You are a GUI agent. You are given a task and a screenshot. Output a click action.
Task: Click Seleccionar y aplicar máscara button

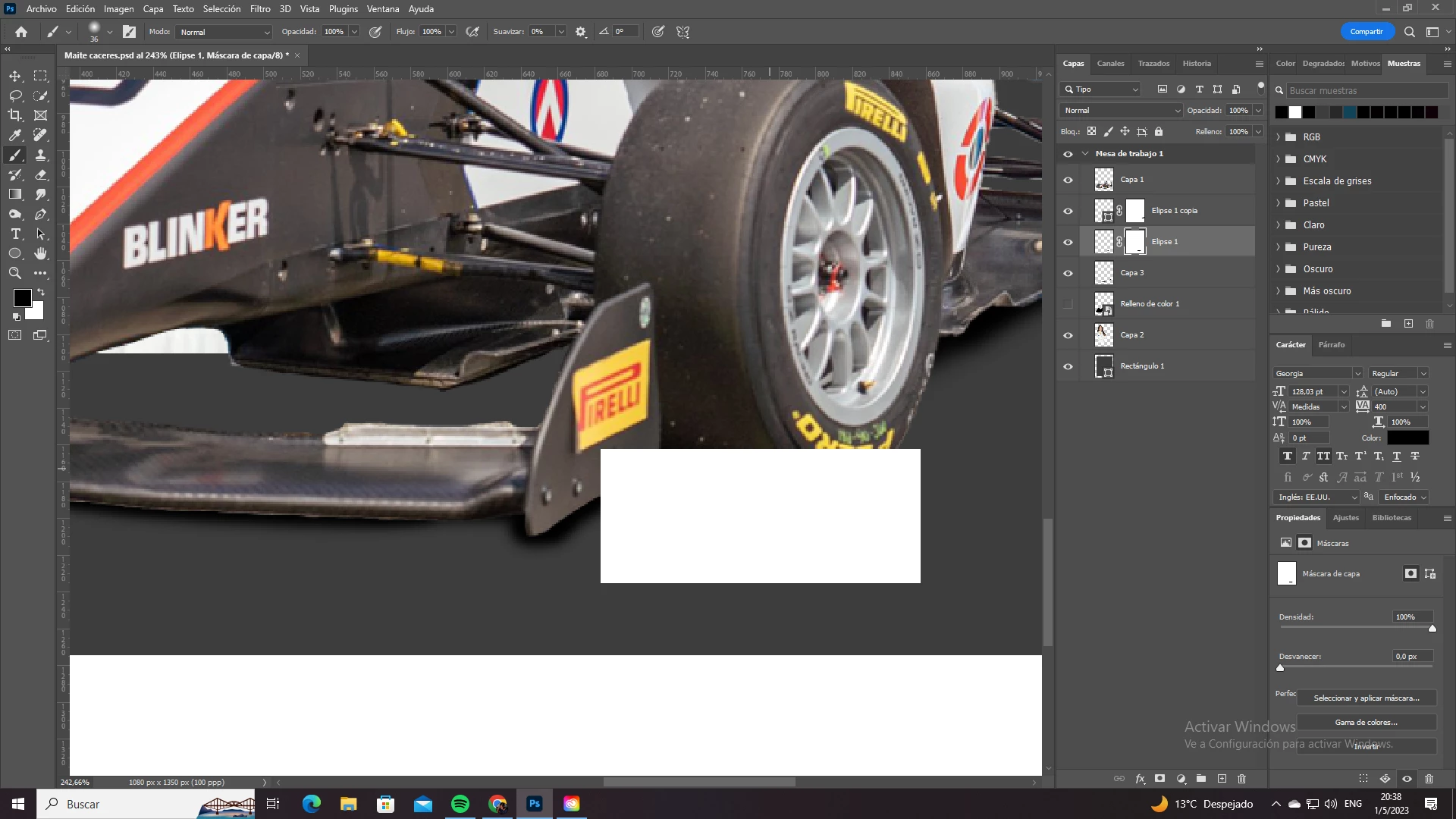coord(1366,698)
